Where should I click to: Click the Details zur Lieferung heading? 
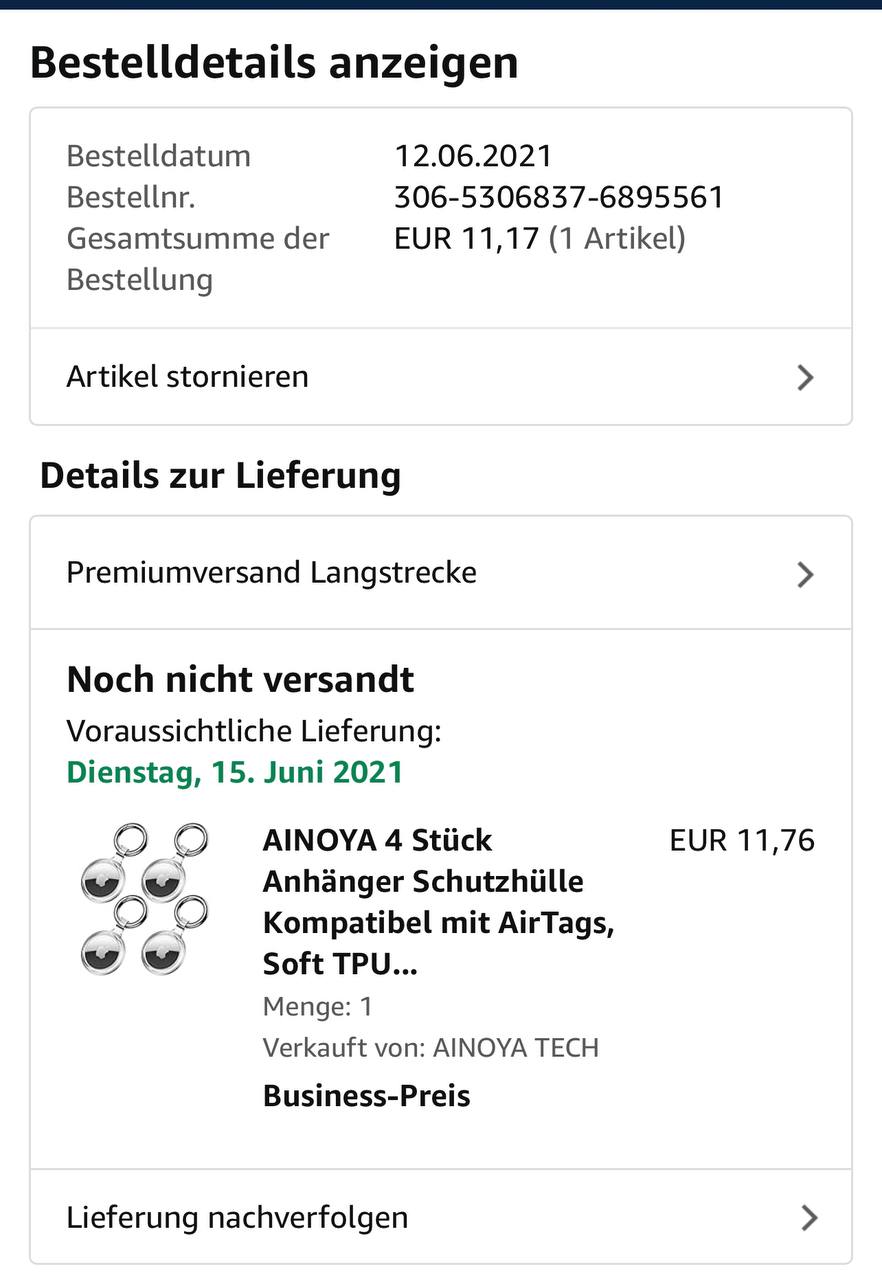pos(220,475)
